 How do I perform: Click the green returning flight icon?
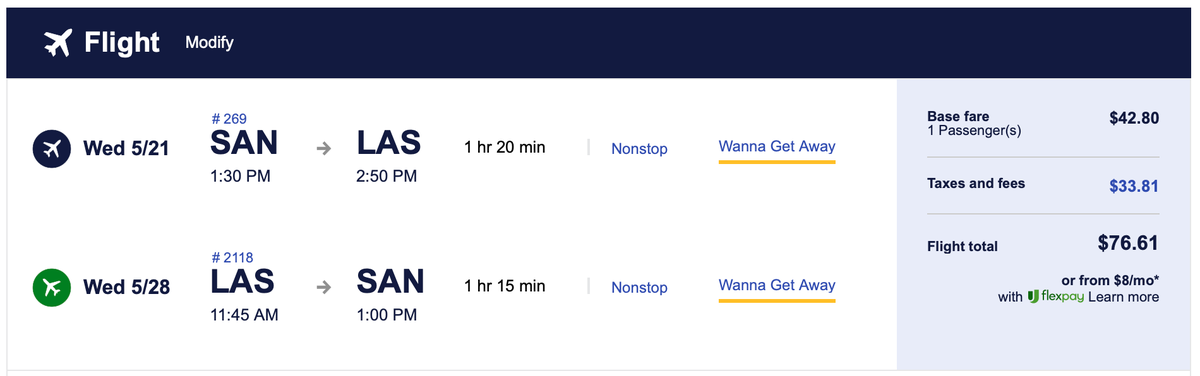coord(51,287)
